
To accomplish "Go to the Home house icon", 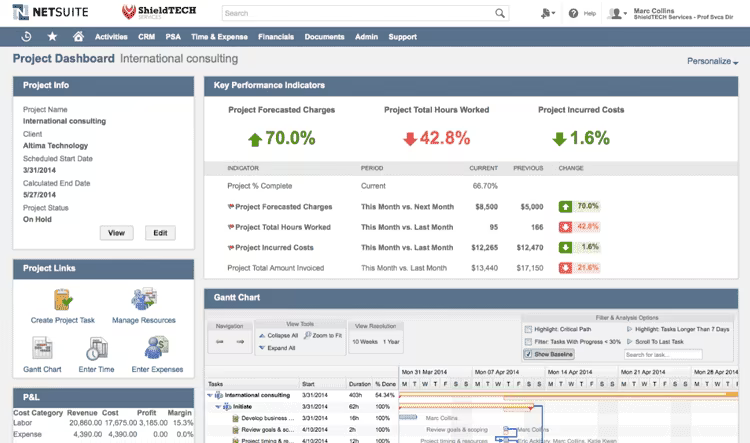I will [x=78, y=36].
